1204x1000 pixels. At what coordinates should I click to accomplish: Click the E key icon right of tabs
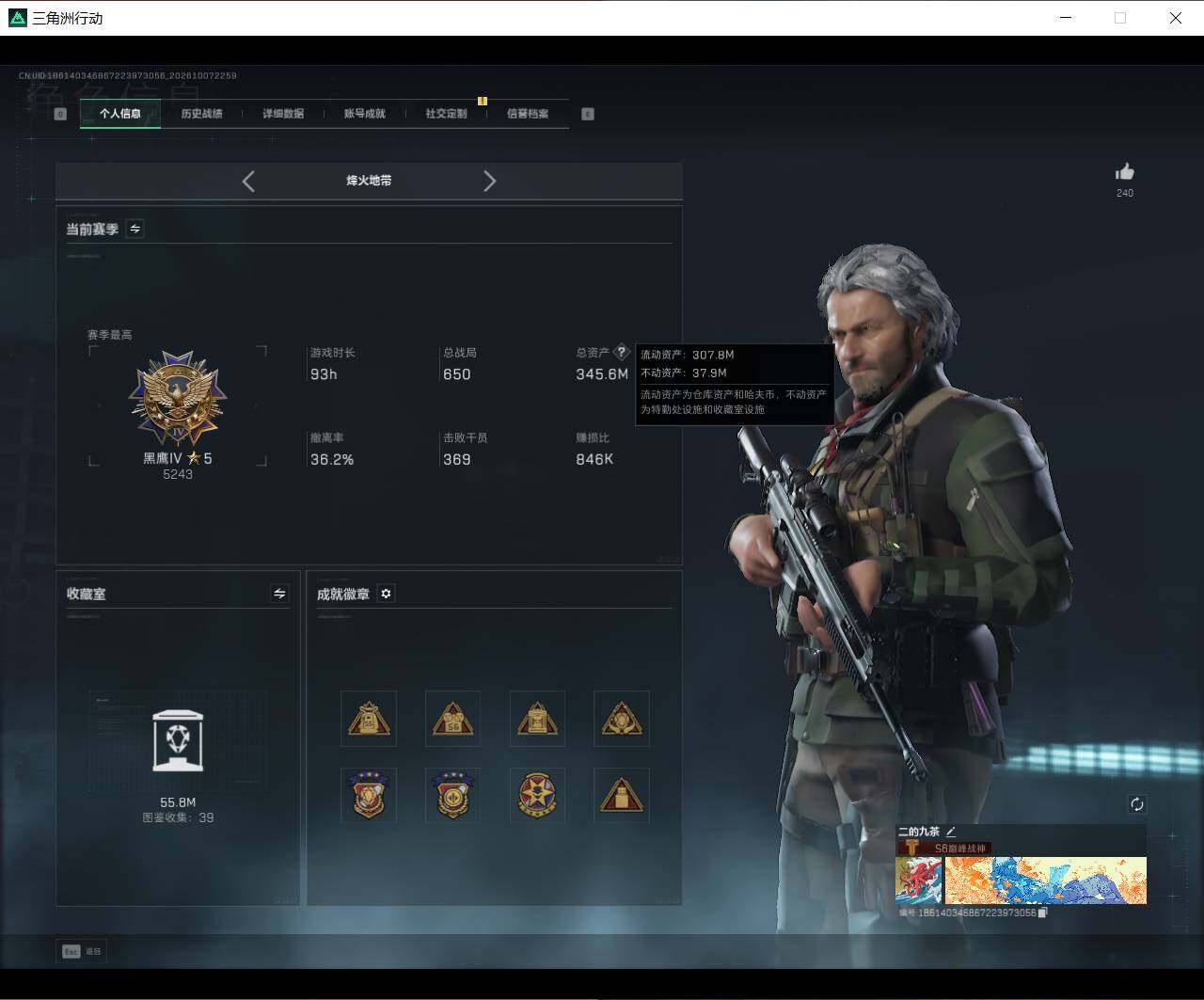coord(588,114)
